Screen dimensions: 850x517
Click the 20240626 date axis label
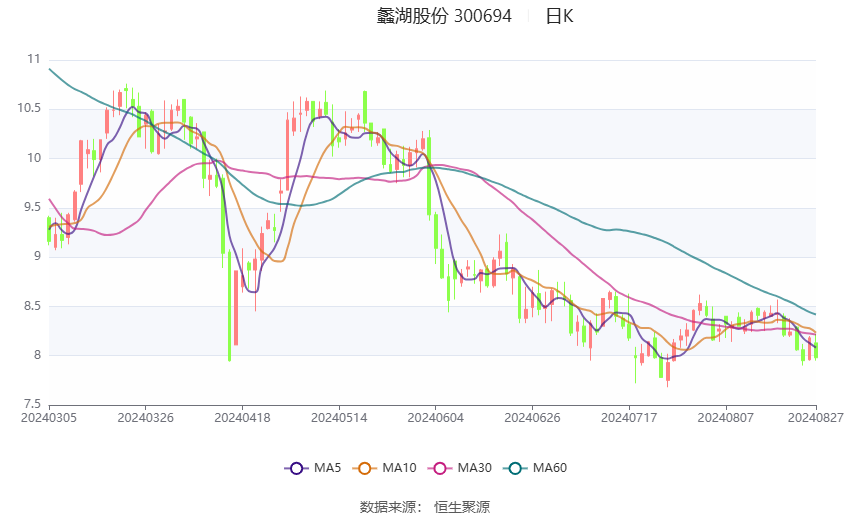[x=532, y=418]
